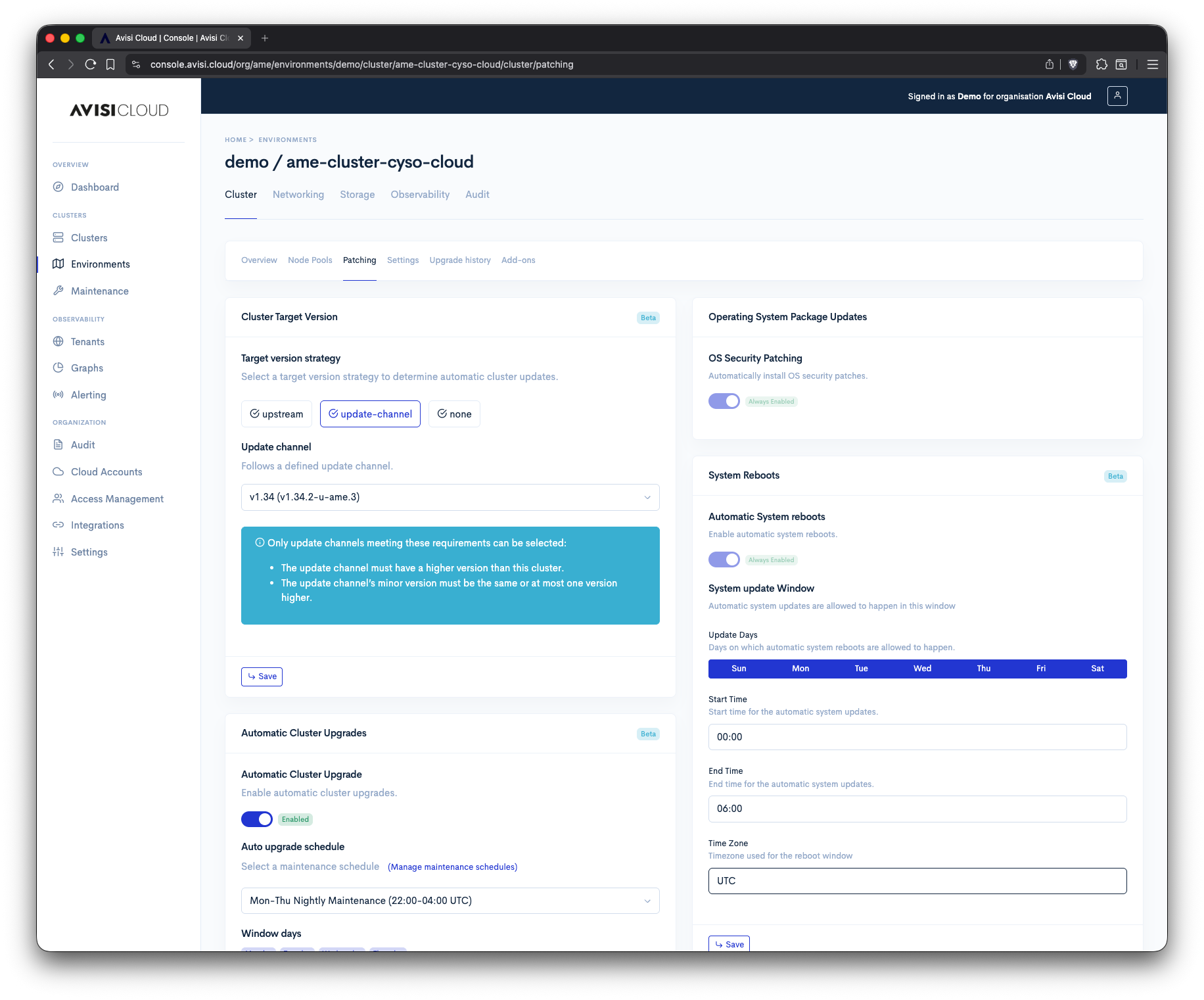Open Cloud Accounts settings

click(x=106, y=471)
